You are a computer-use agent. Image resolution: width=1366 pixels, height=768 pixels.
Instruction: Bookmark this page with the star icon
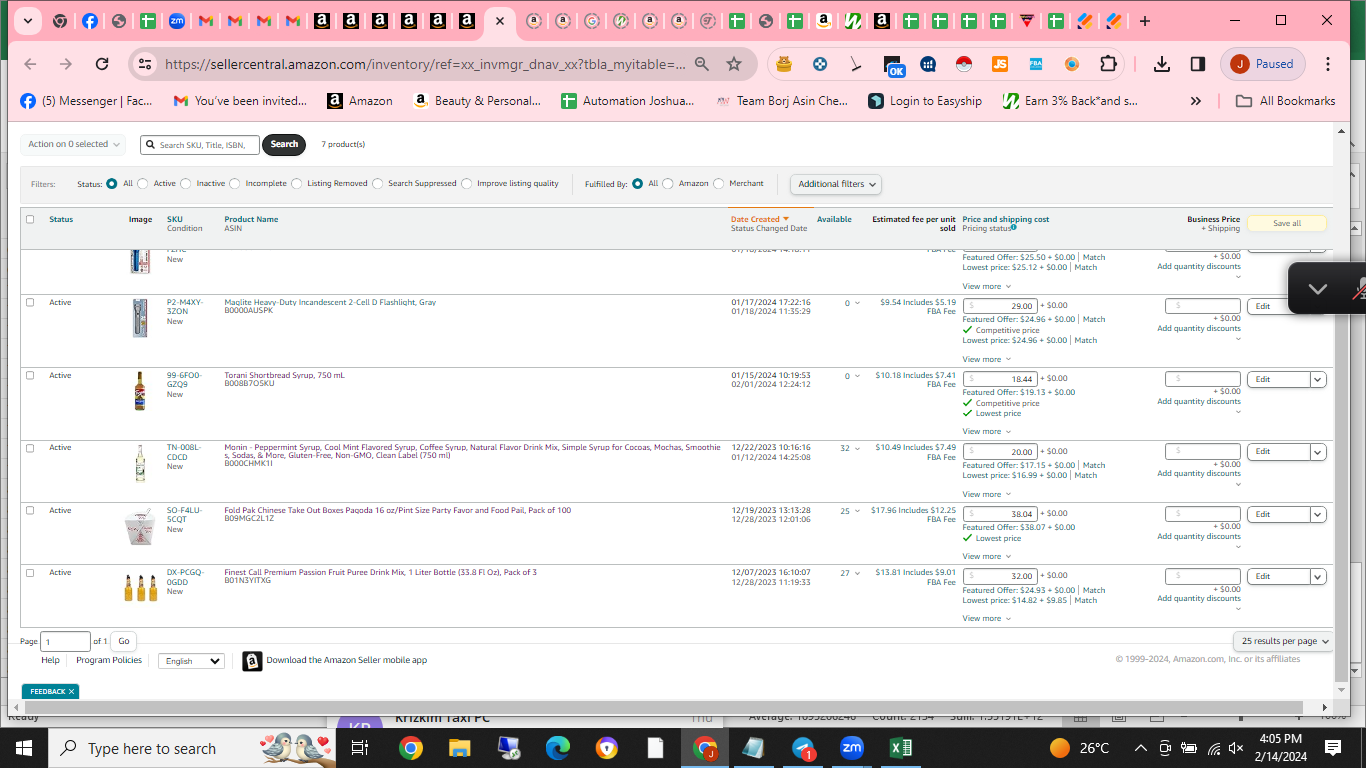coord(734,64)
